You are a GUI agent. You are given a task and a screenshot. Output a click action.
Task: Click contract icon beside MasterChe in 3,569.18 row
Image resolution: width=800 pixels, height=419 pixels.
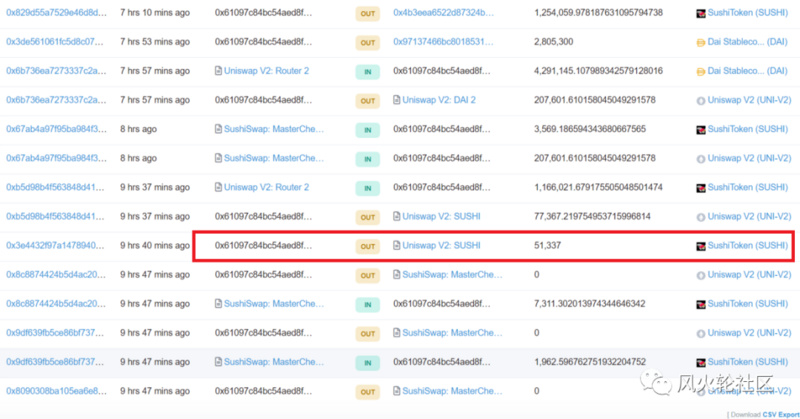[x=218, y=129]
